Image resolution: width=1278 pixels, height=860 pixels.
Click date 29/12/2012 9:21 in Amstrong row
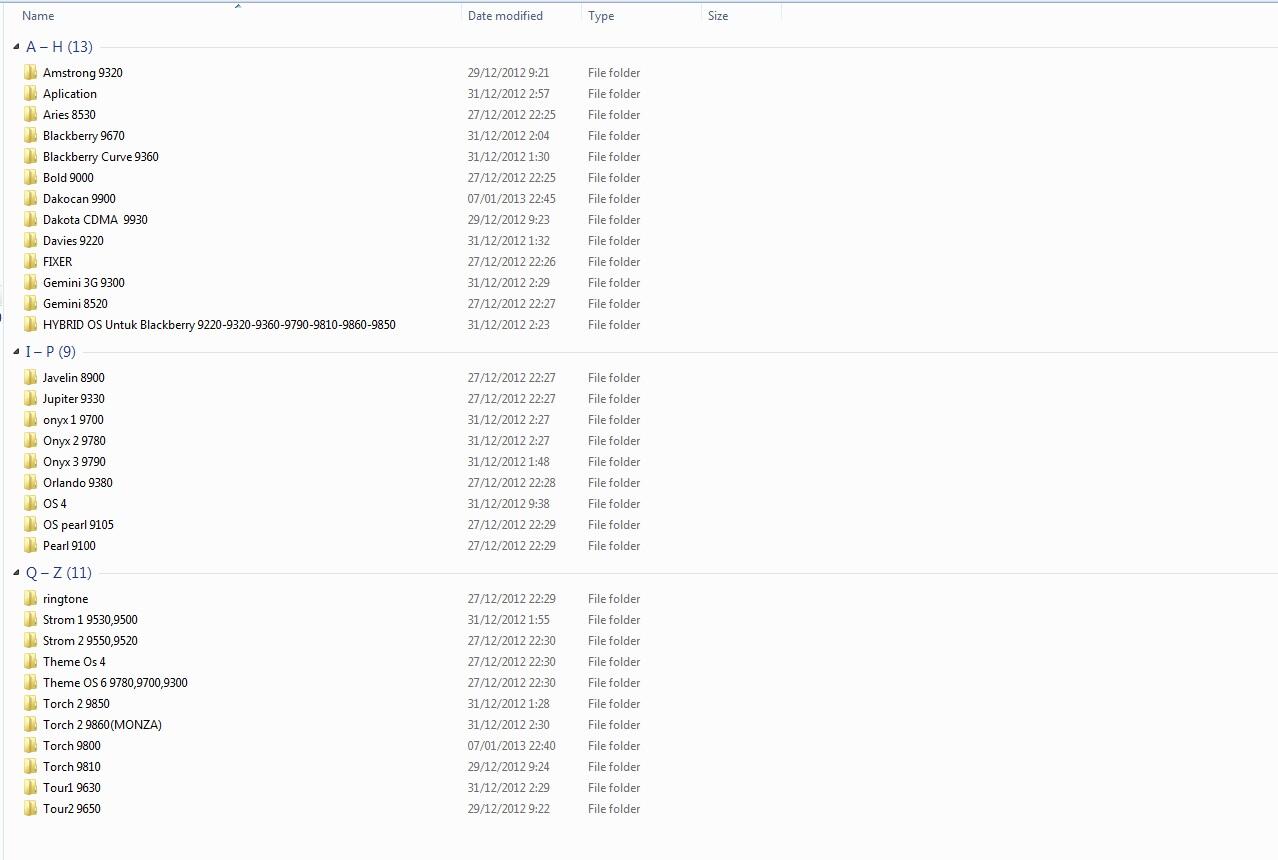coord(509,73)
